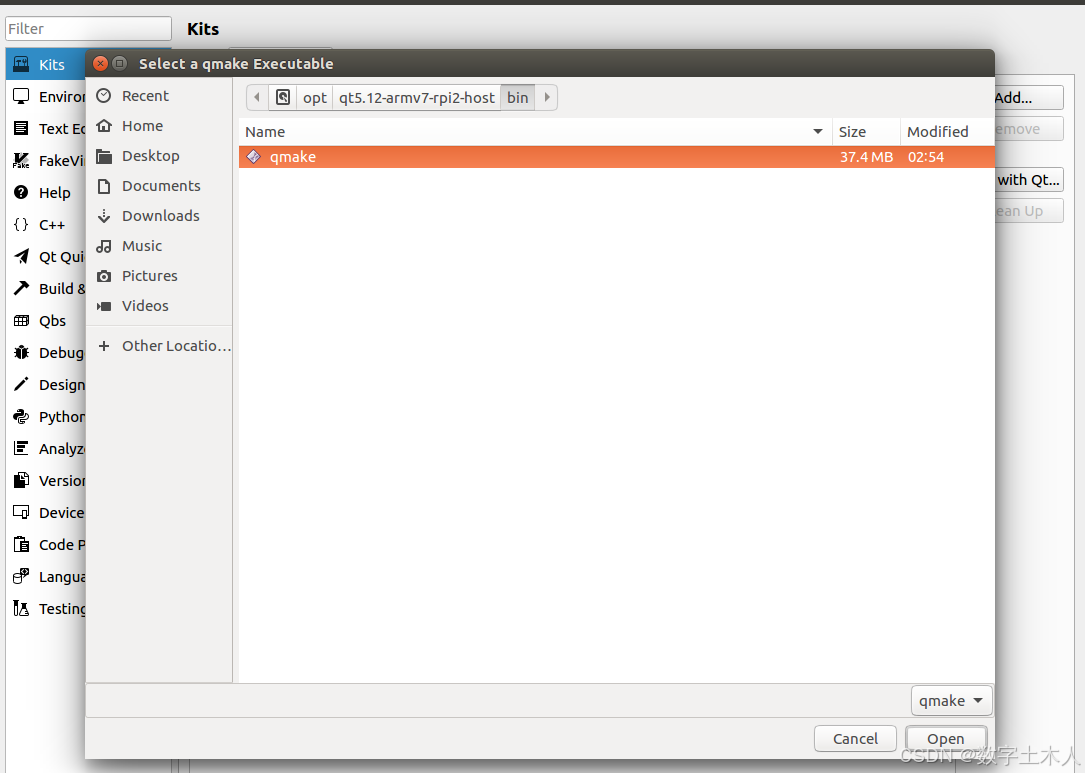Click the Code Pasting clipboard icon
Viewport: 1085px width, 773px height.
[21, 544]
